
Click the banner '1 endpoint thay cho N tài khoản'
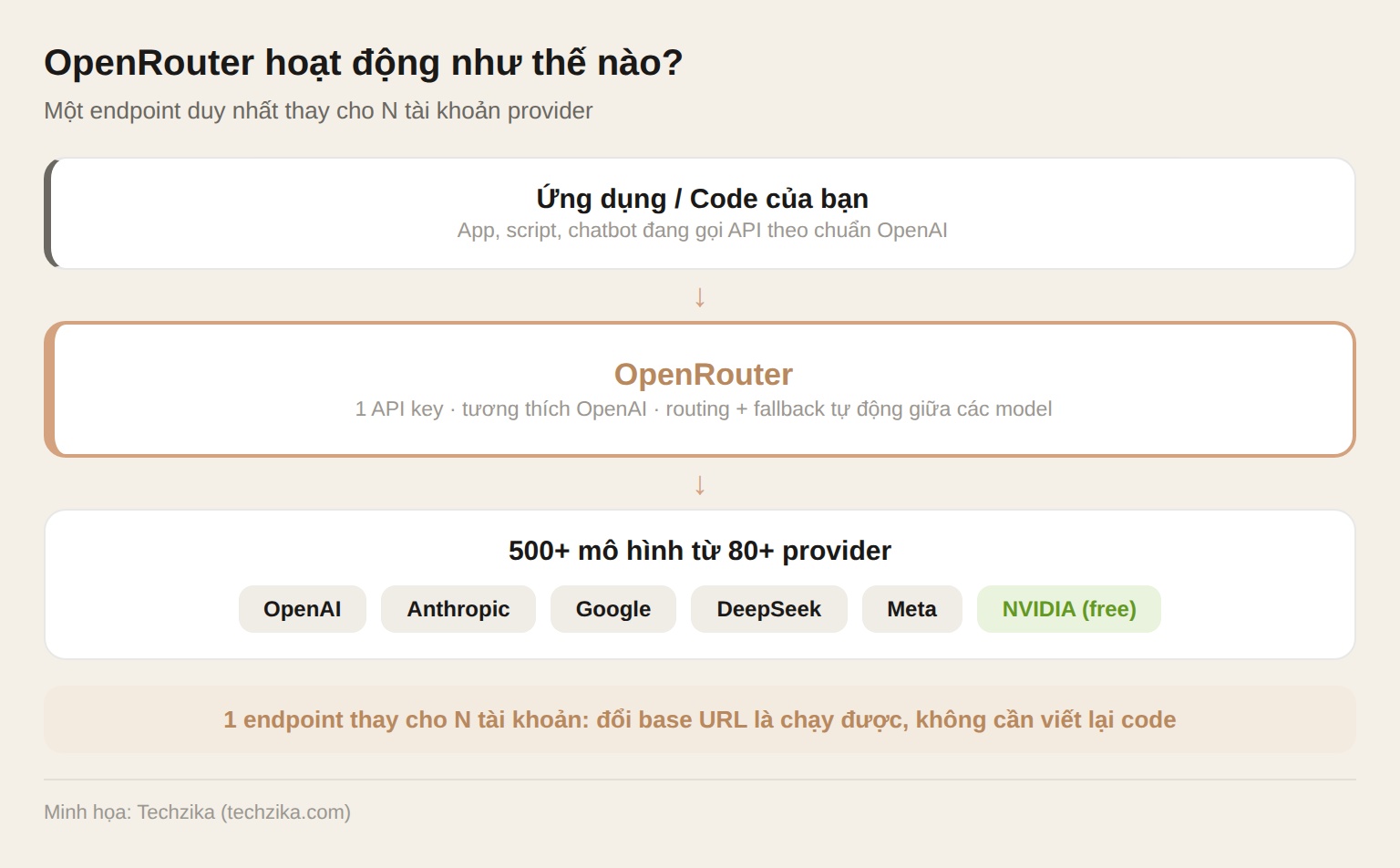[700, 719]
